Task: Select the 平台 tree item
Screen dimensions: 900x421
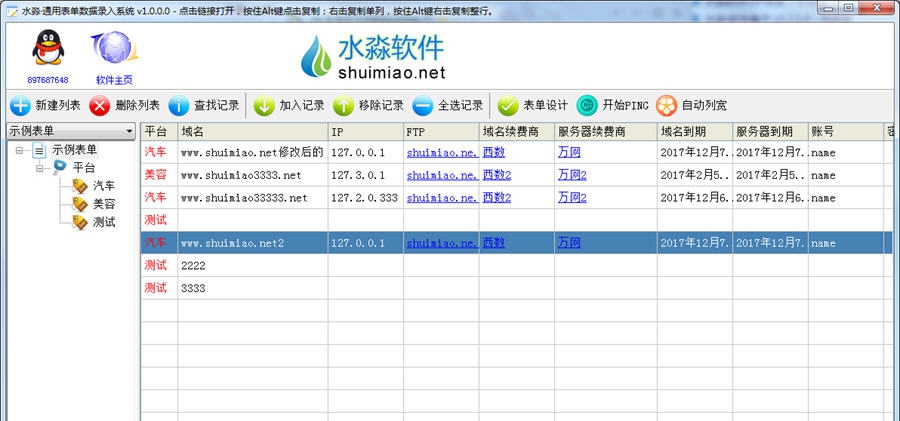Action: (x=84, y=168)
